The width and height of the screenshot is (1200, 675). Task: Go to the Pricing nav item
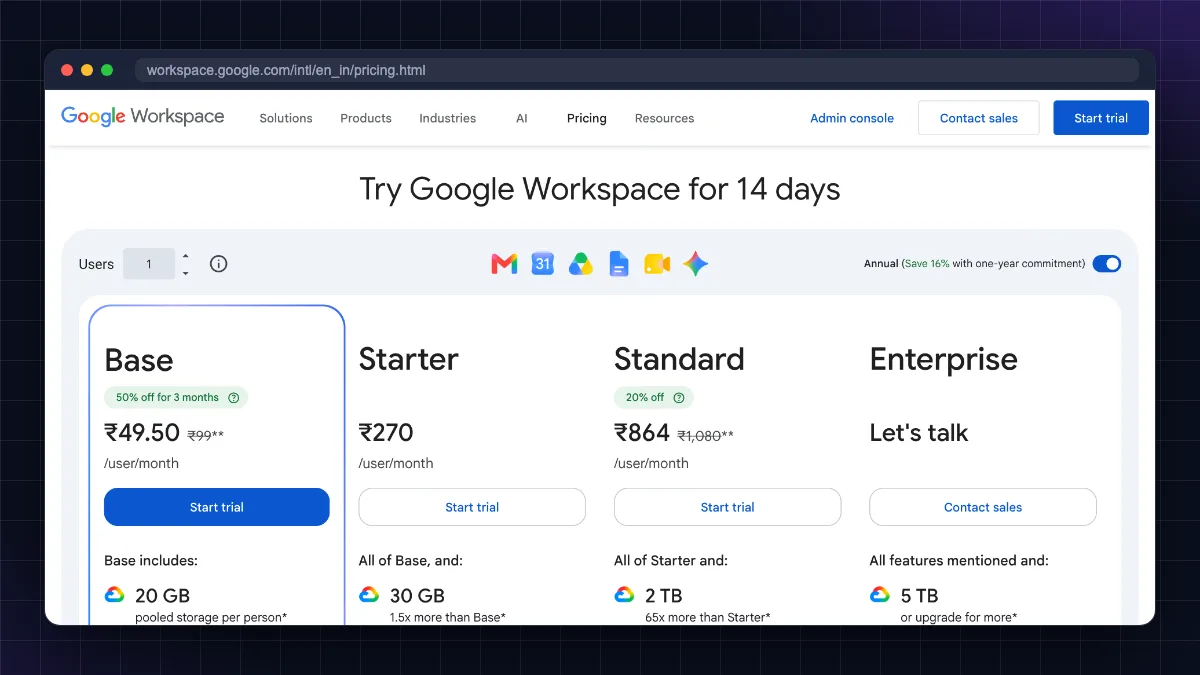tap(587, 118)
